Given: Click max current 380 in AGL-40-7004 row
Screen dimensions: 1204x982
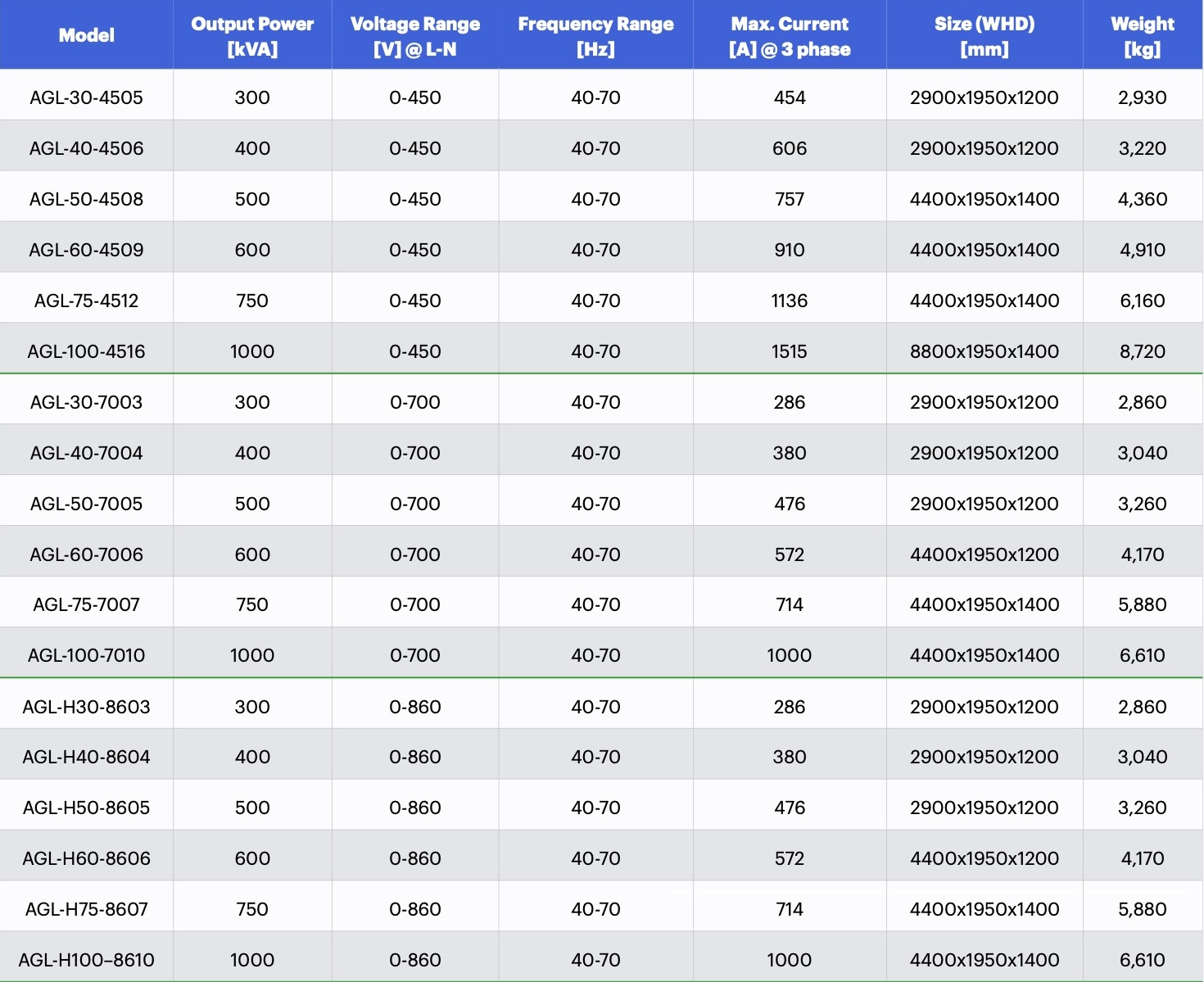Looking at the screenshot, I should (790, 453).
